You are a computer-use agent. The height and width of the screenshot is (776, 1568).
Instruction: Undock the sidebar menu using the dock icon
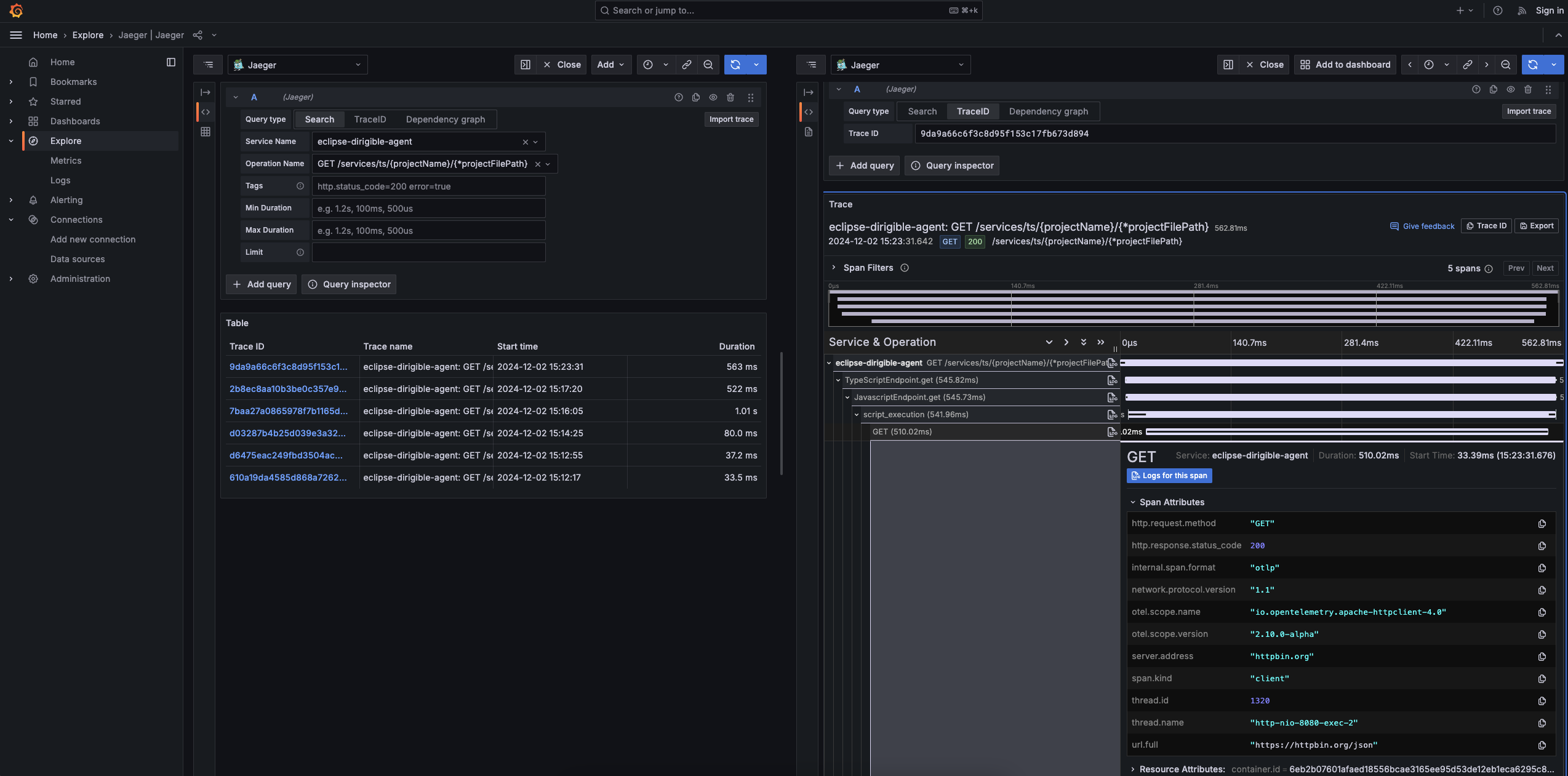(171, 62)
